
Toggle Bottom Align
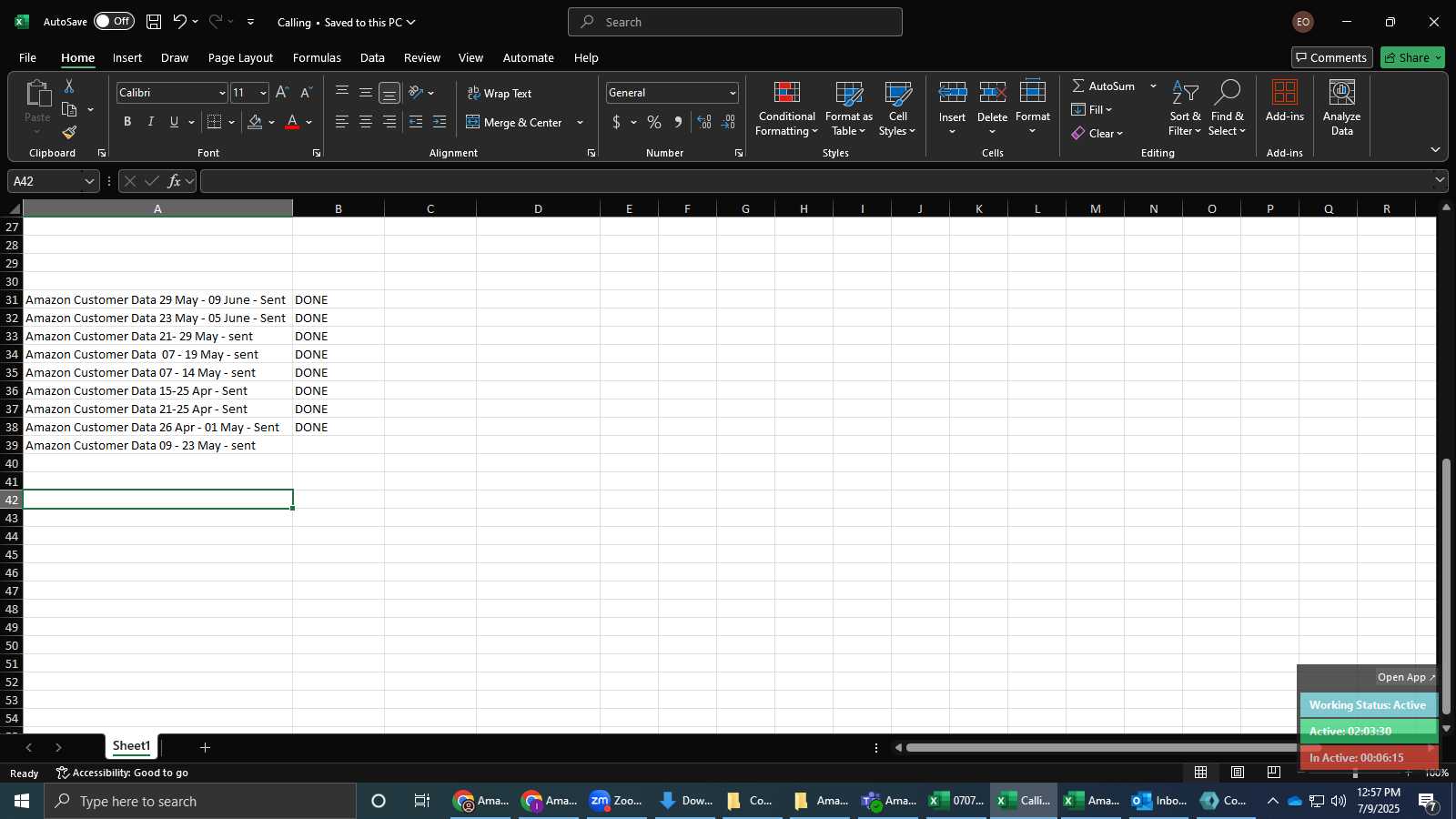[389, 93]
